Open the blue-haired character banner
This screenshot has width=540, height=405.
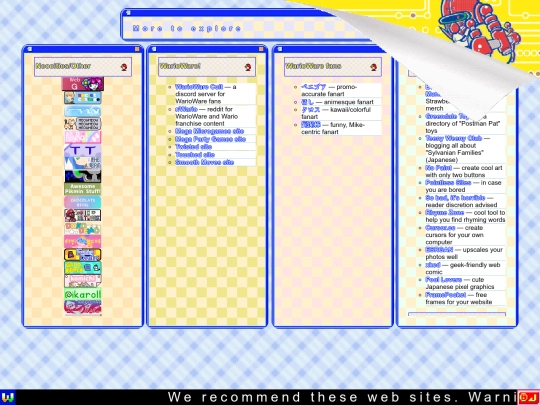83,163
